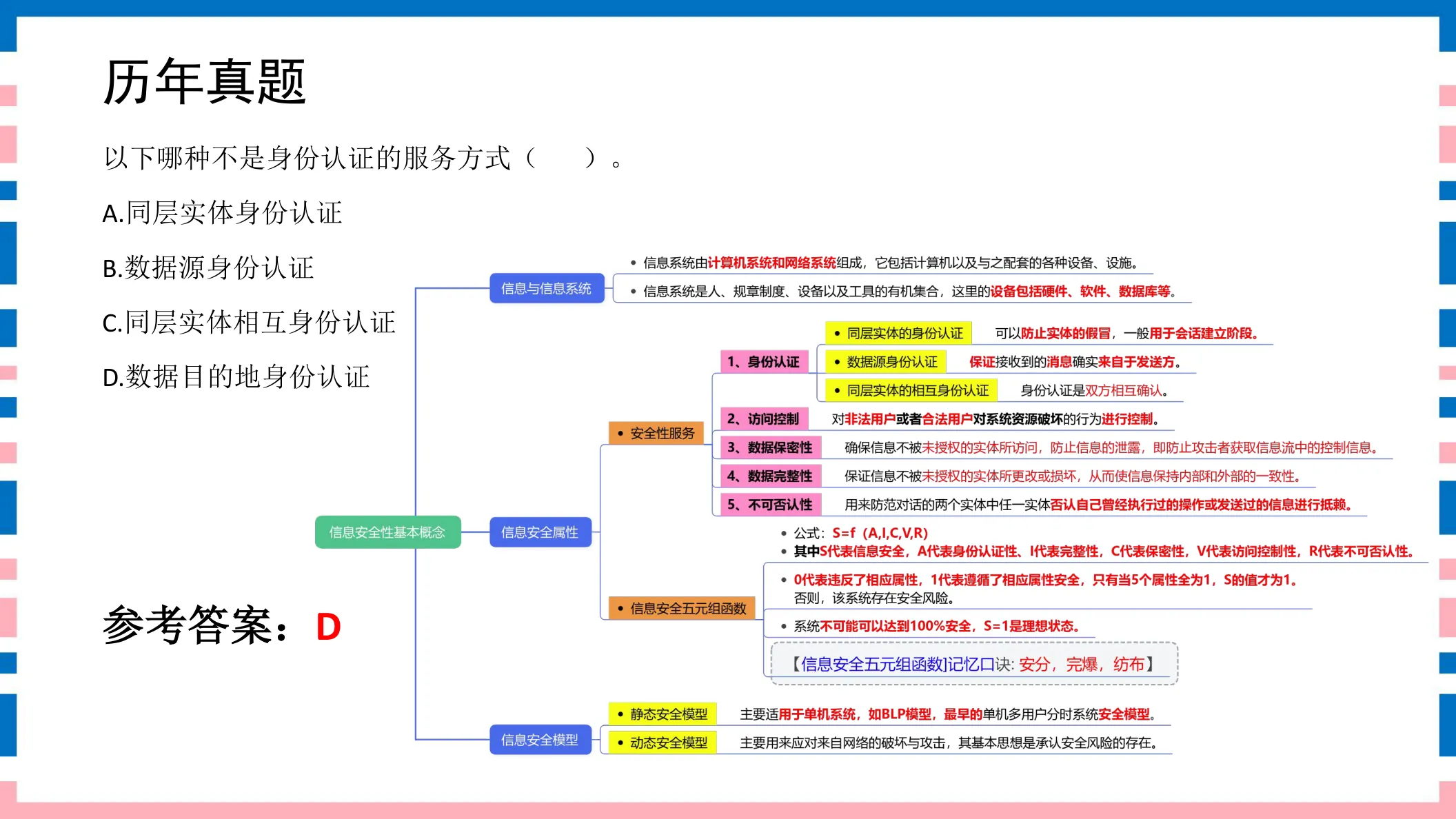Viewport: 1456px width, 819px height.
Task: Click the pink 4、数据完整性 node
Action: (x=770, y=476)
